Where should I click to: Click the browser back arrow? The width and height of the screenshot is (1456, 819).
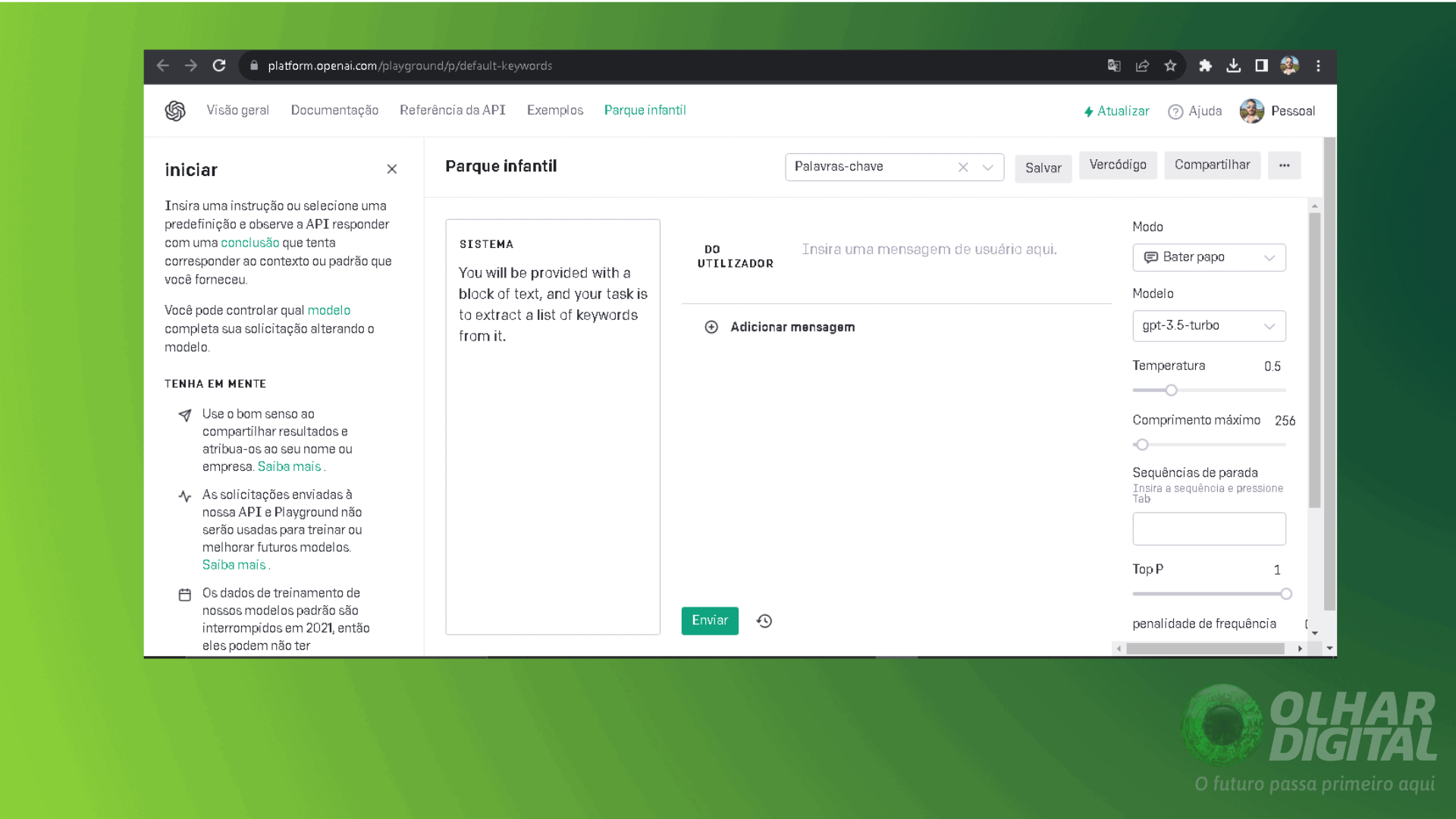162,66
